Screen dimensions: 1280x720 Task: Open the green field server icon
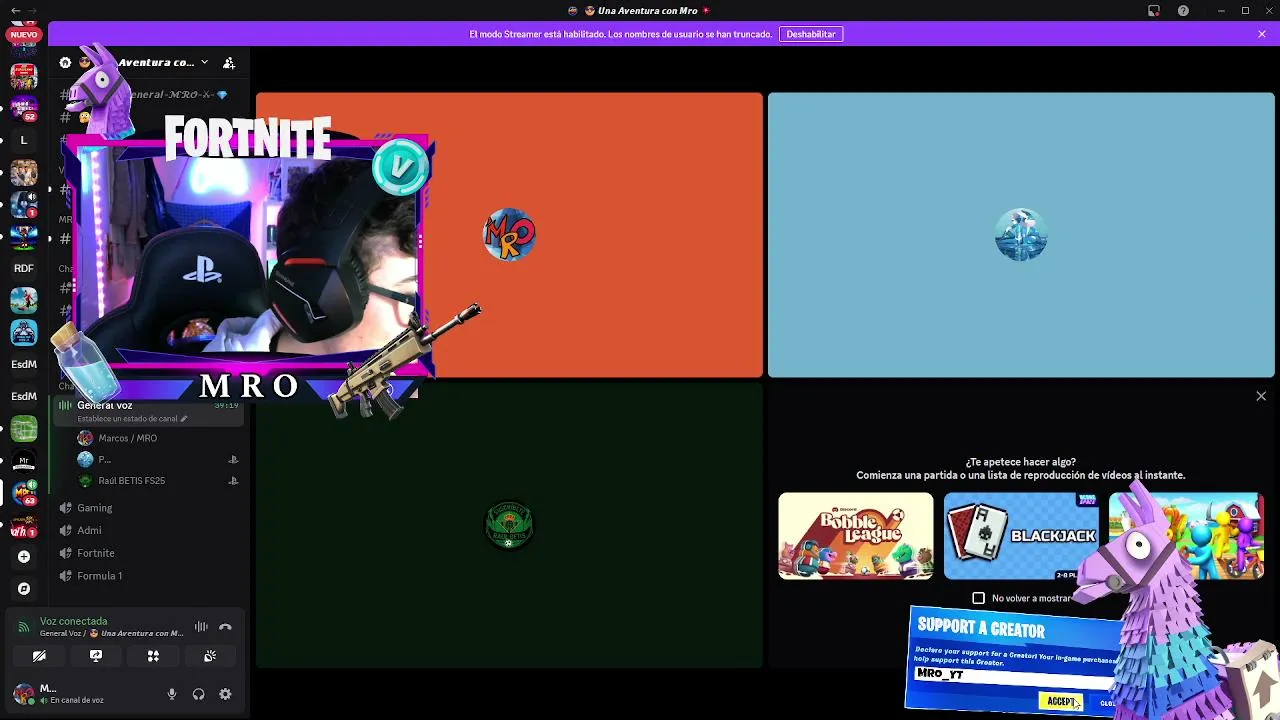tap(24, 428)
